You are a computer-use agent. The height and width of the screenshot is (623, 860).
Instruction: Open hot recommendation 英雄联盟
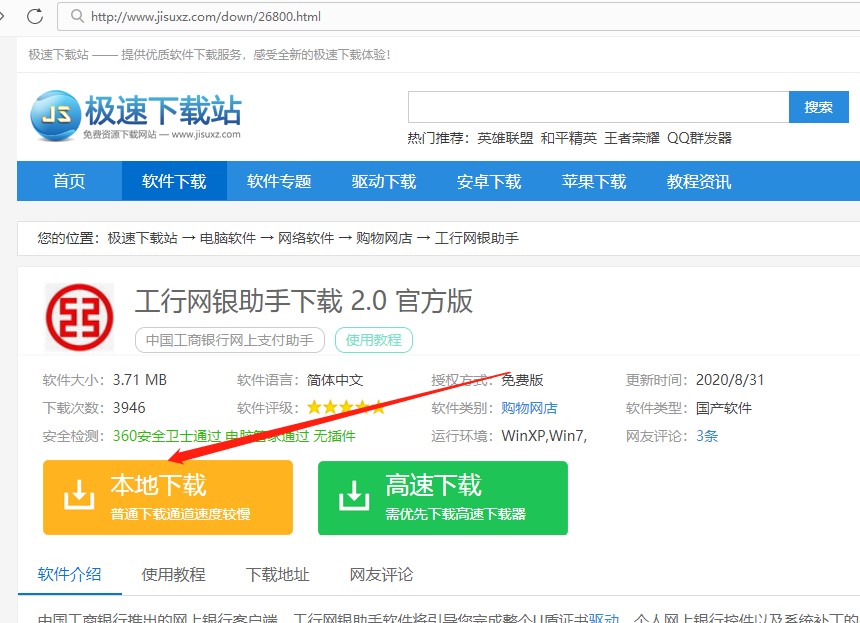coord(505,138)
